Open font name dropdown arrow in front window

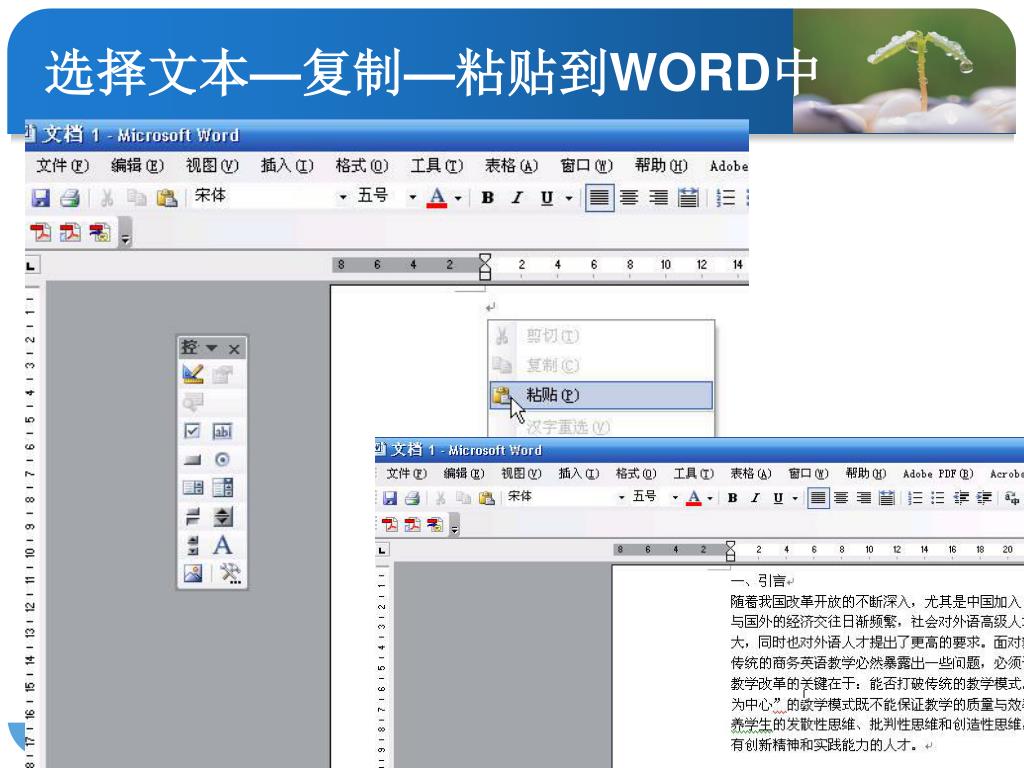coord(621,498)
